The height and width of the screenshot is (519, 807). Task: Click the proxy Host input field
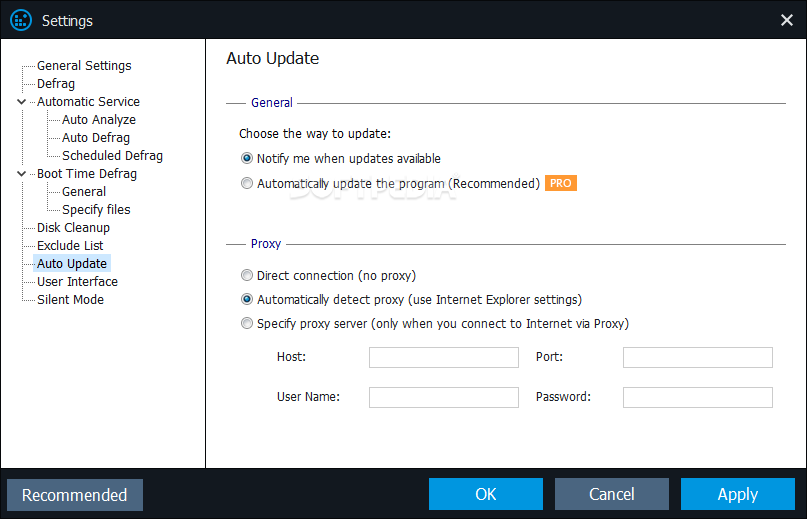coord(444,357)
